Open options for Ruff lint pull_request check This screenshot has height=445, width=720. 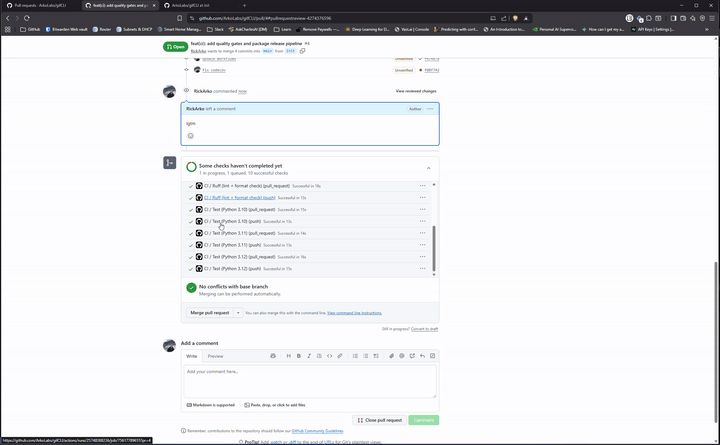click(x=422, y=186)
